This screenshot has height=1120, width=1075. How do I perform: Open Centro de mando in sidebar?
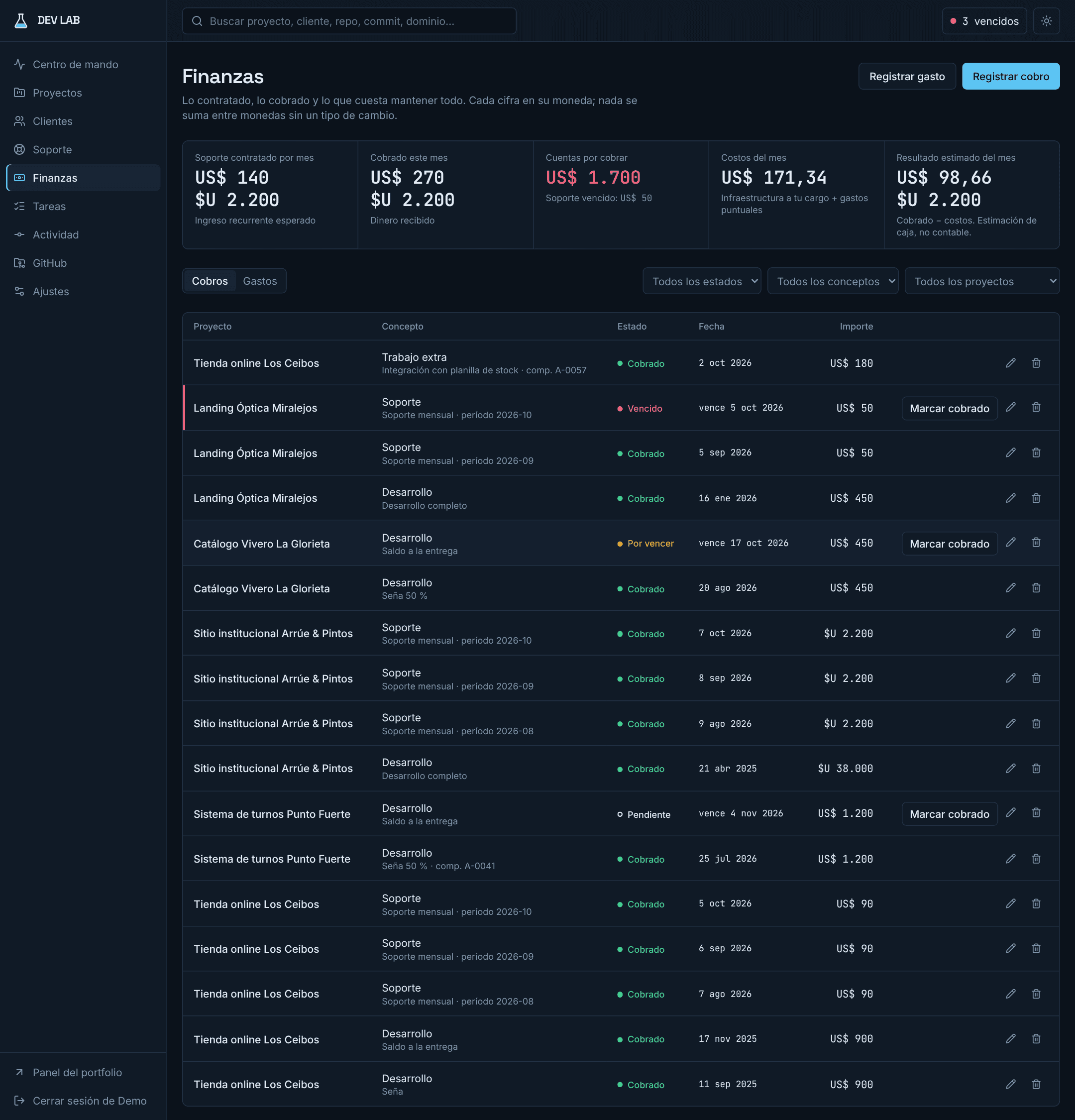pyautogui.click(x=84, y=65)
